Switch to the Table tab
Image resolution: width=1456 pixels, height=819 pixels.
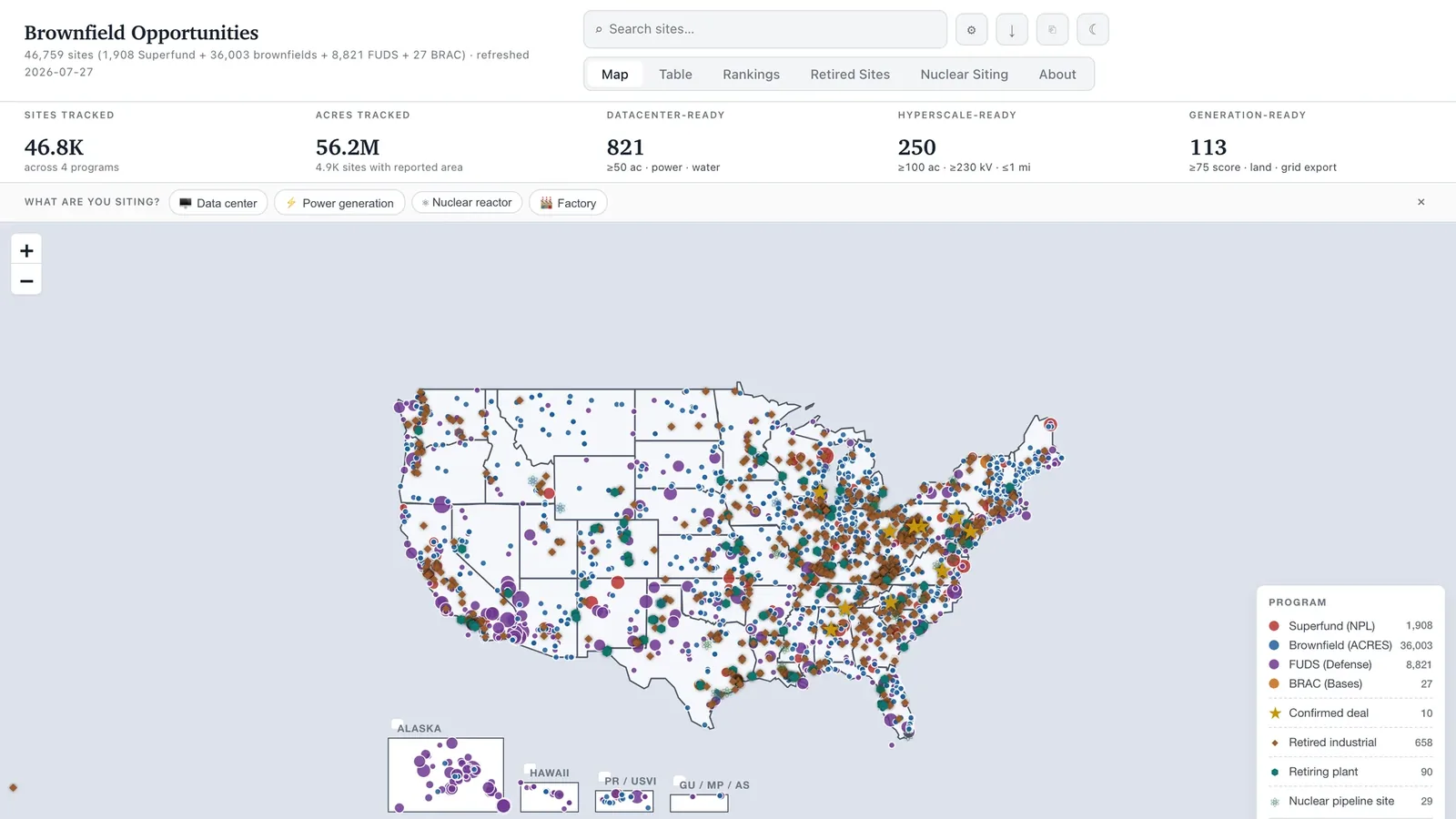point(675,75)
